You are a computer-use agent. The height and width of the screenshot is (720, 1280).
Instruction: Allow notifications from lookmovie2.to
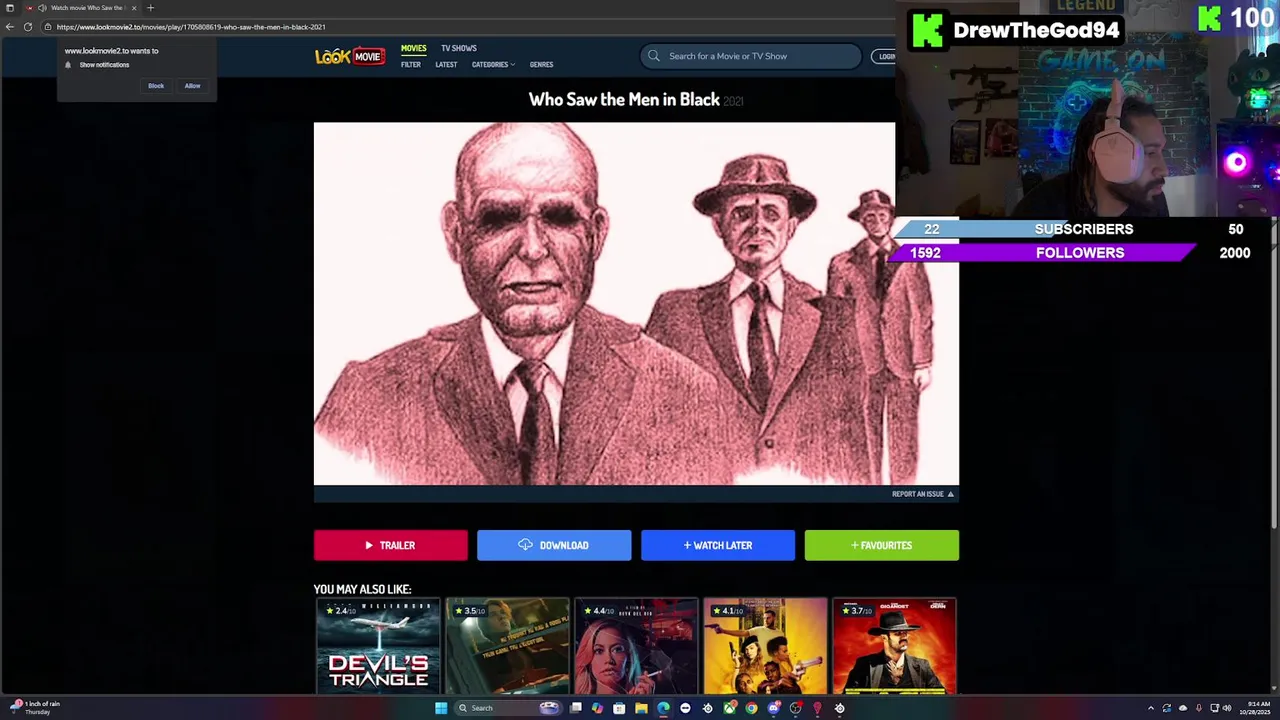point(192,86)
